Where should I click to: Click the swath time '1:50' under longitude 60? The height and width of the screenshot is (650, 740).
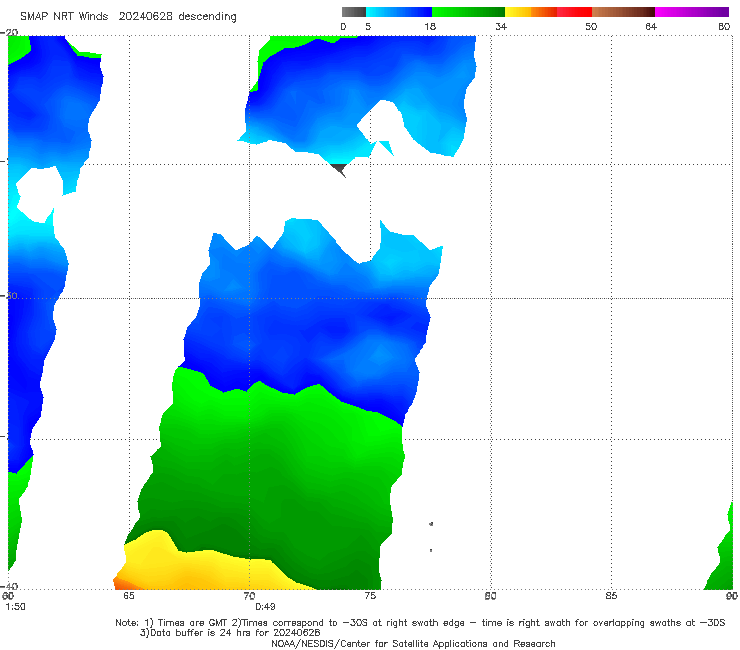click(x=16, y=607)
